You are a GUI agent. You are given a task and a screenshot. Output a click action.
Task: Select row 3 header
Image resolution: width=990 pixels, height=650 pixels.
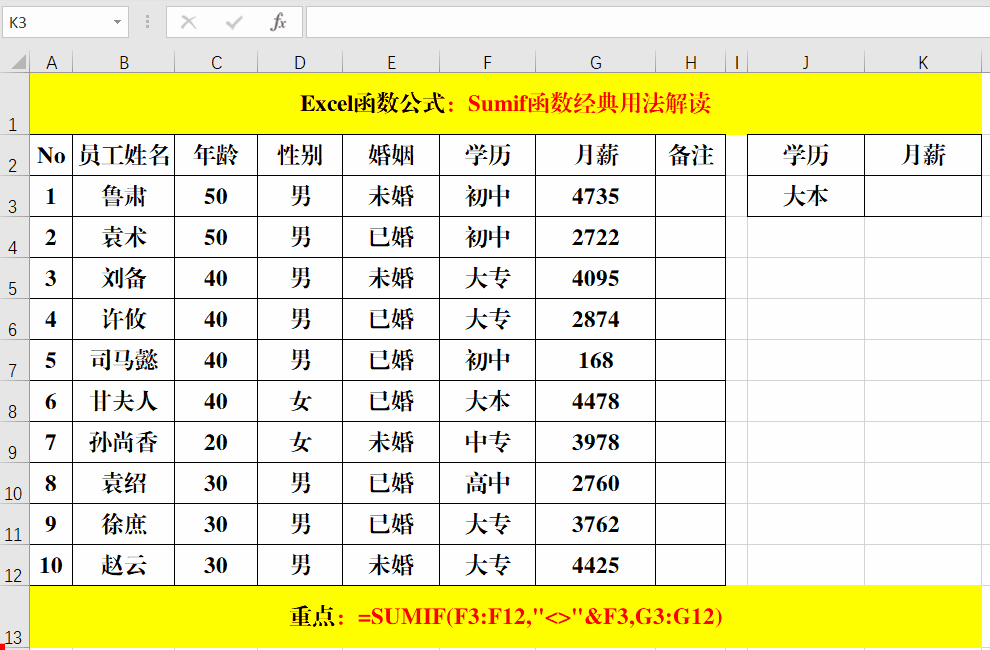tap(14, 196)
